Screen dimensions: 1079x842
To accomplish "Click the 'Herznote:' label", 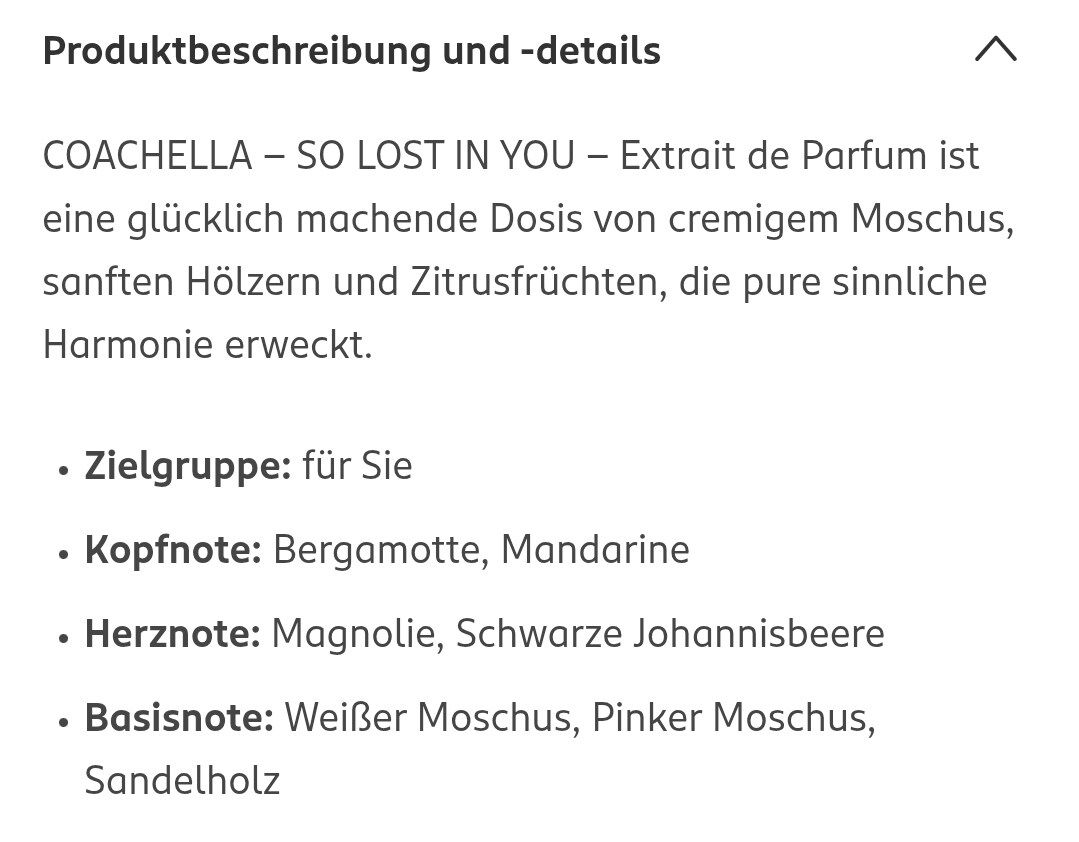I will coord(172,634).
